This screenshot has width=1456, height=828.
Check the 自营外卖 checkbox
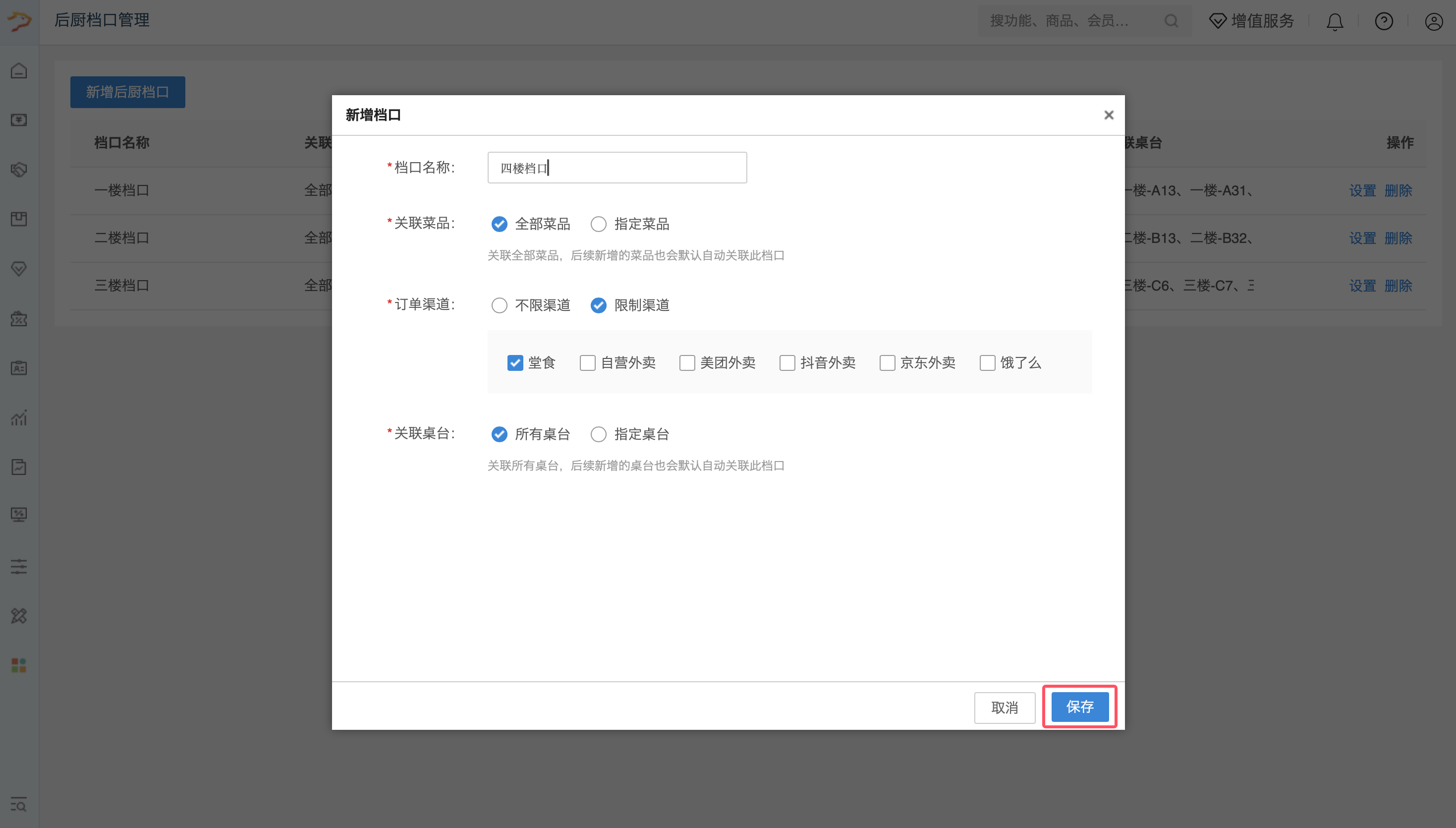pyautogui.click(x=587, y=363)
